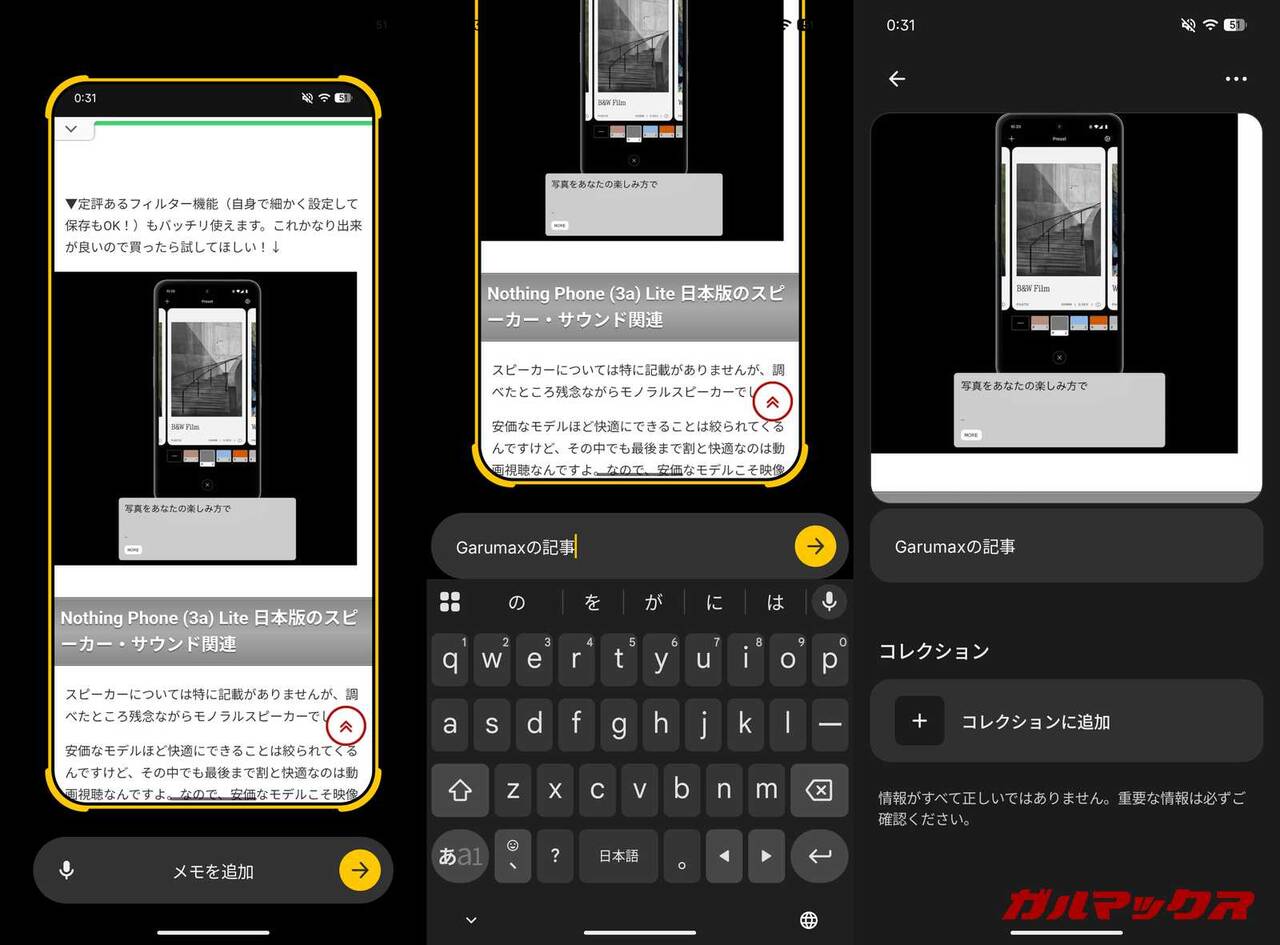The image size is (1280, 945).
Task: Submit the Garumaxの記事 memo with yellow arrow
Action: (815, 546)
